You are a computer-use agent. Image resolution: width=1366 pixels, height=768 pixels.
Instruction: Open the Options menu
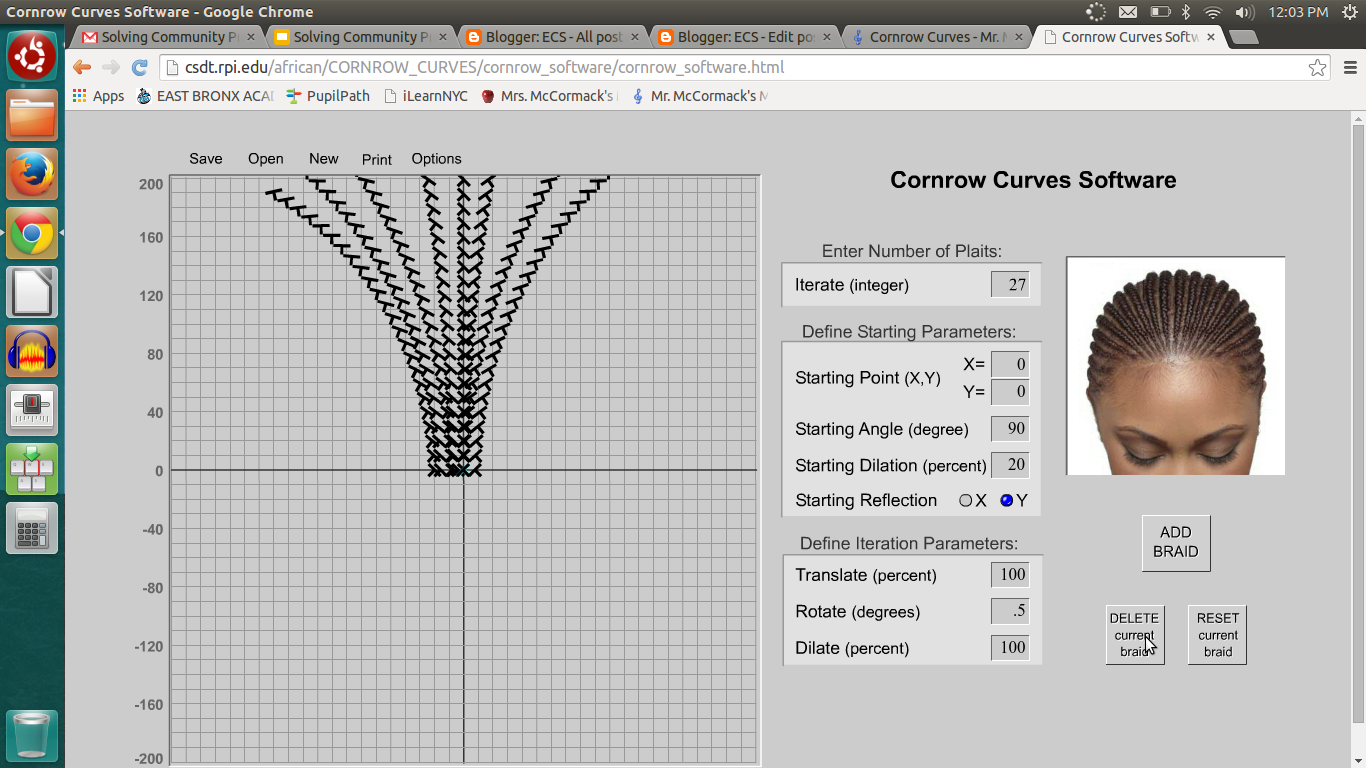(436, 159)
